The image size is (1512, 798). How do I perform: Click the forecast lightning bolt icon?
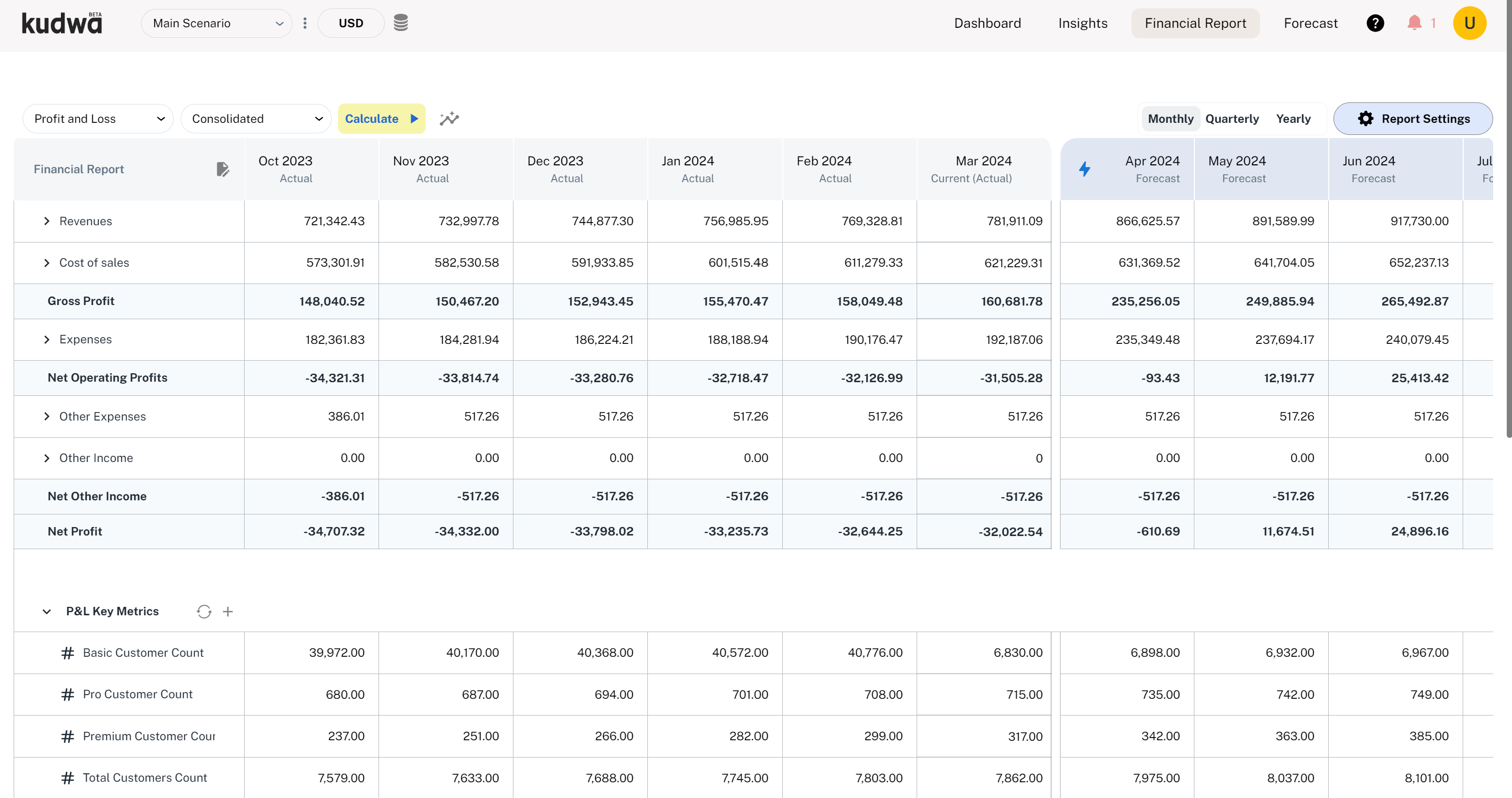click(1085, 169)
